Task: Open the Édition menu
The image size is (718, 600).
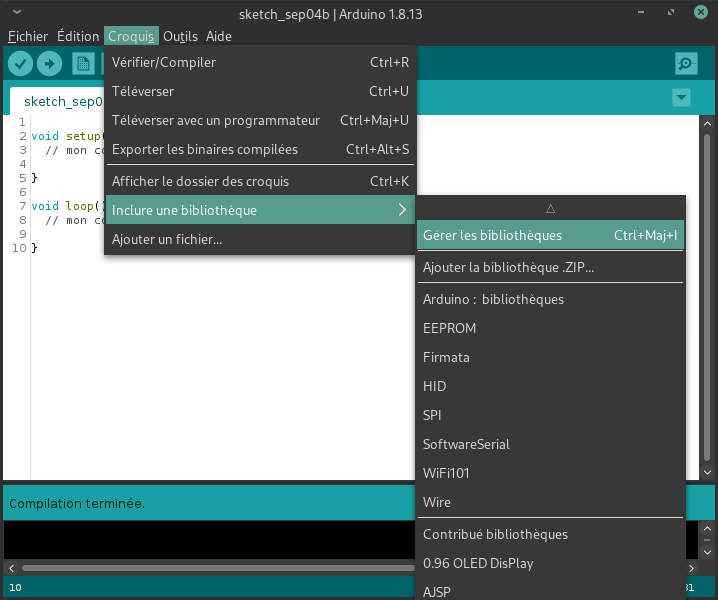Action: 78,36
